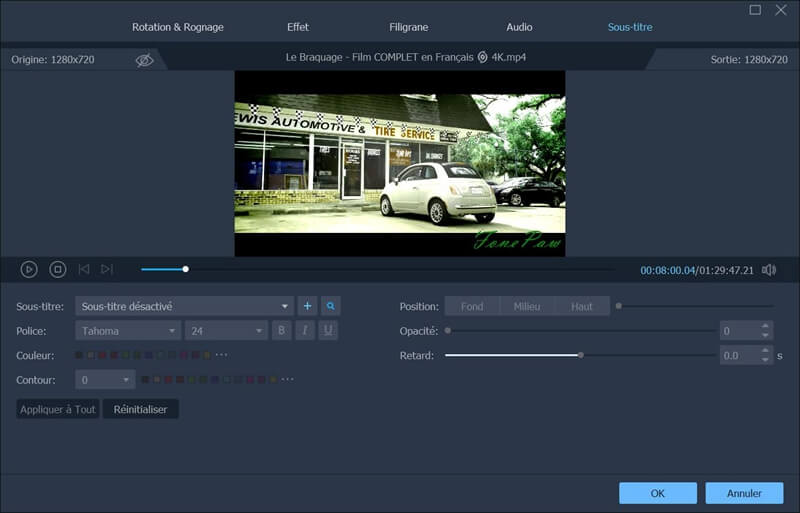This screenshot has height=513, width=800.
Task: Set subtitle position to Fond
Action: click(472, 306)
